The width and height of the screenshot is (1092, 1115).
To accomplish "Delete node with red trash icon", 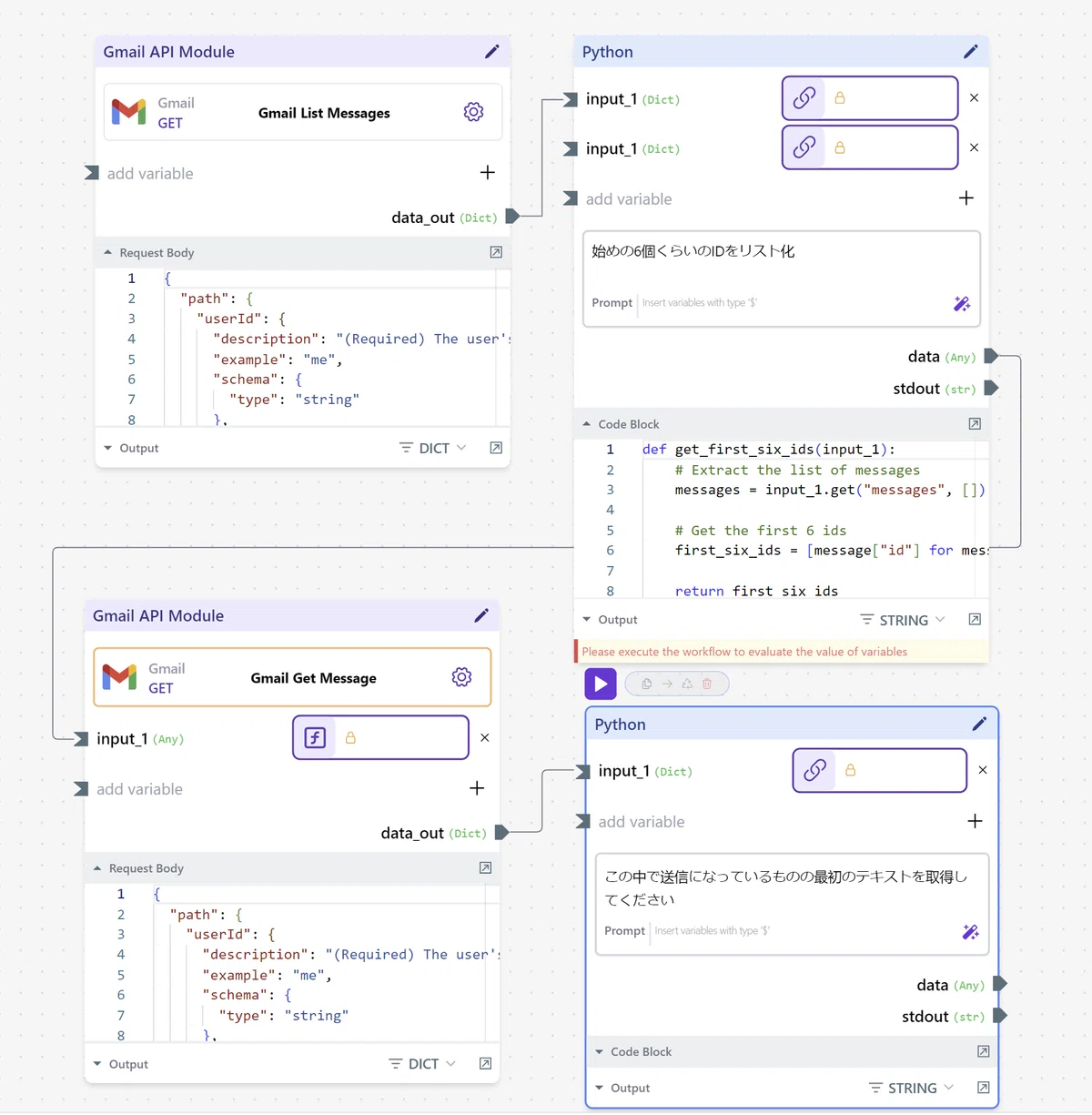I will coord(707,684).
